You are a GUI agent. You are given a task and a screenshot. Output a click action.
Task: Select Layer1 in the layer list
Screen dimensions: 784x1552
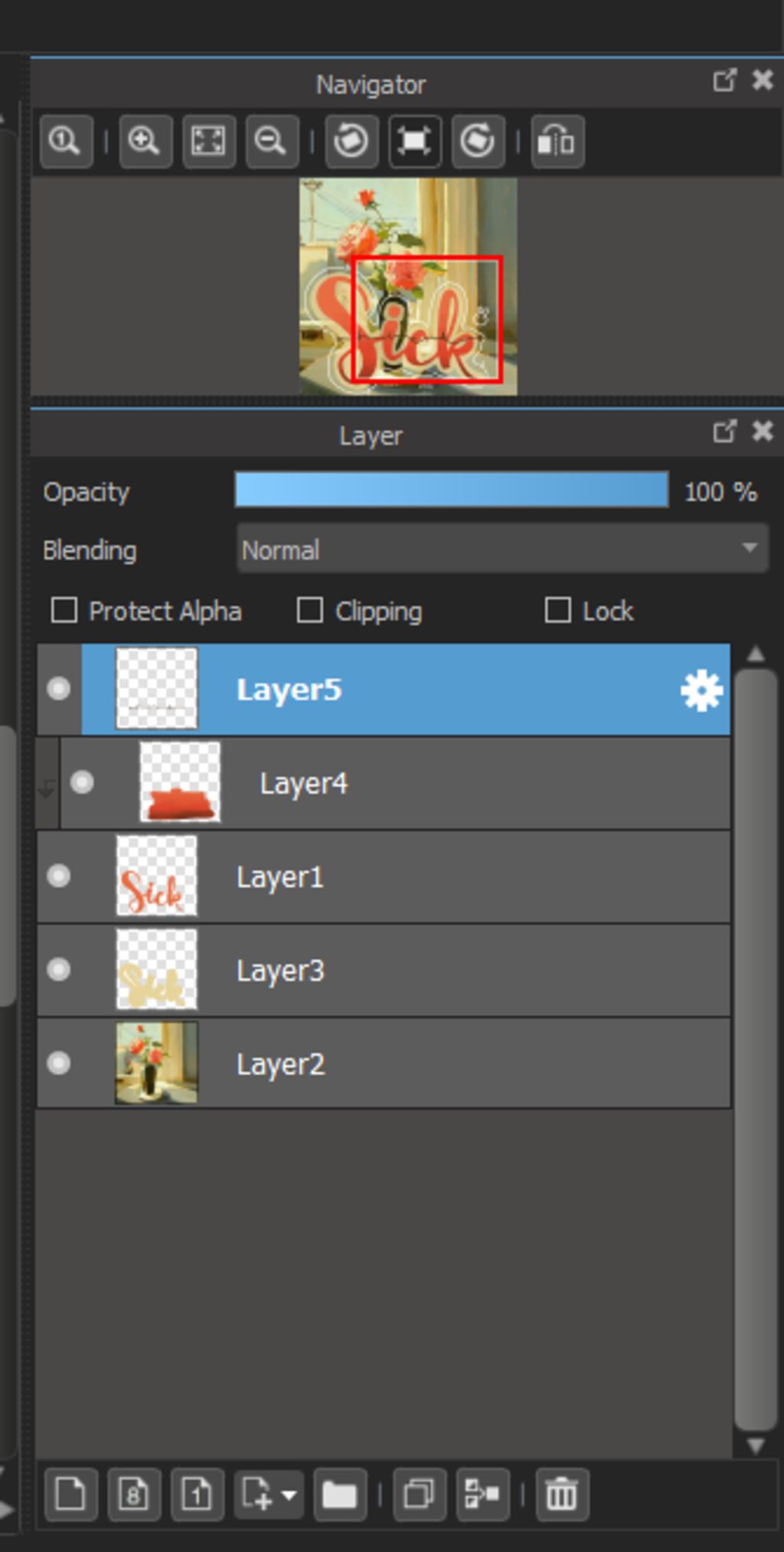384,877
